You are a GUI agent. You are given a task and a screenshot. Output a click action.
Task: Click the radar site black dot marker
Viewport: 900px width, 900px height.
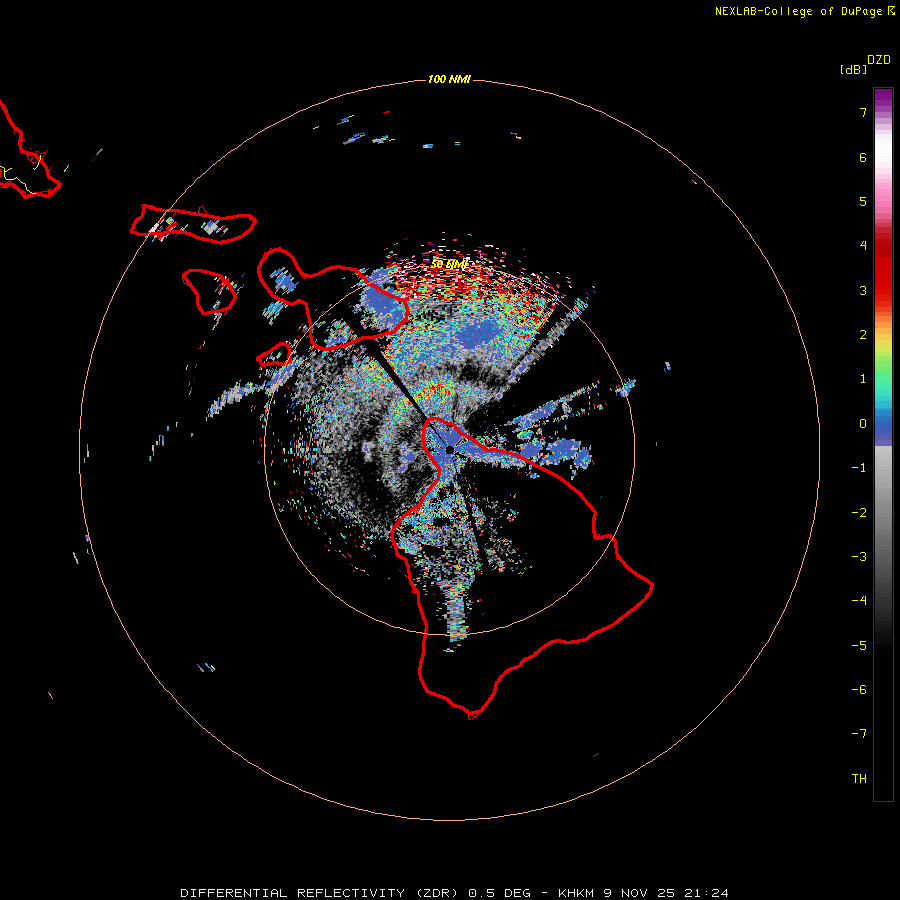click(x=449, y=449)
